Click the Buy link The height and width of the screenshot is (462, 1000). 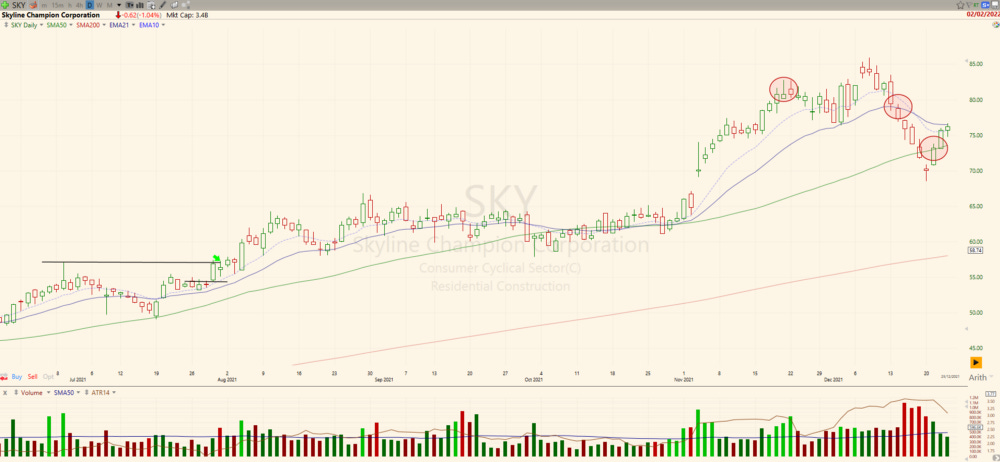tap(17, 376)
